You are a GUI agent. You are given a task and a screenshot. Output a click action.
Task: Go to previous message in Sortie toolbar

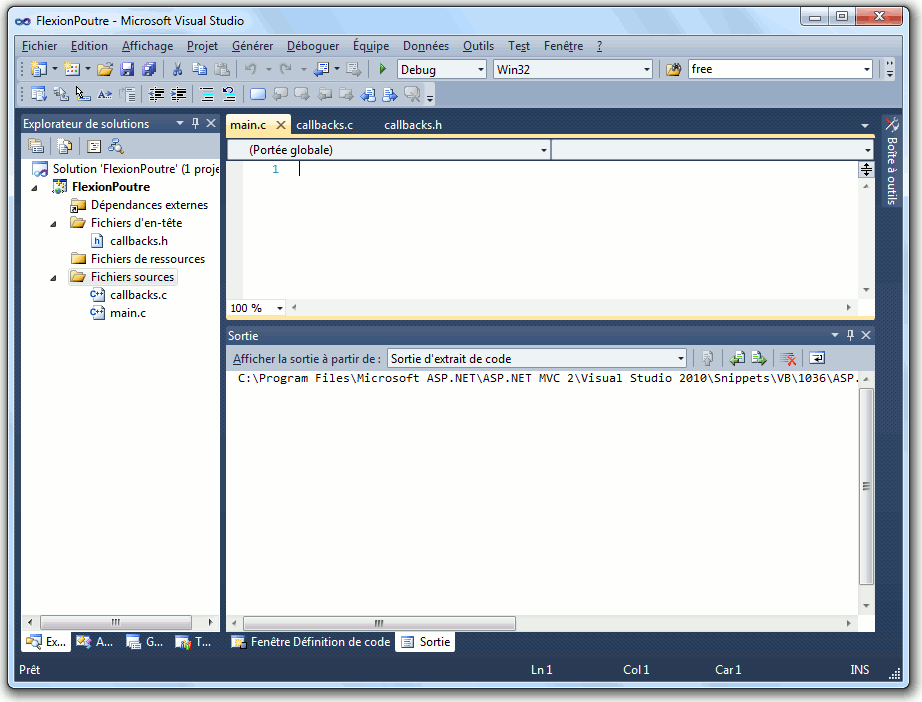(737, 358)
